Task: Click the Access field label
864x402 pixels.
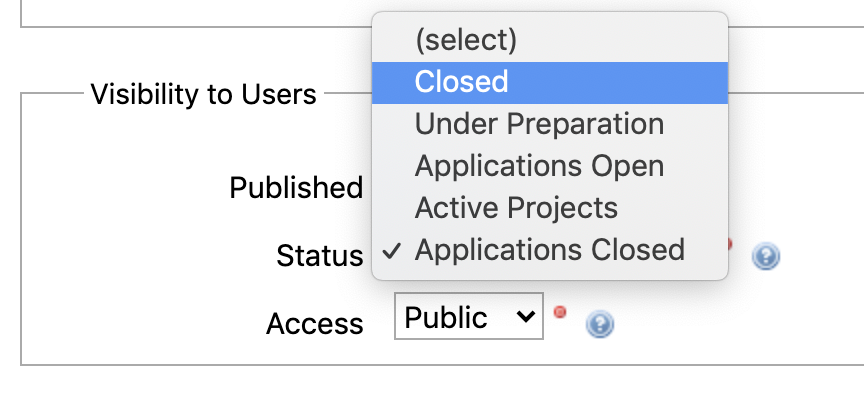Action: coord(315,324)
